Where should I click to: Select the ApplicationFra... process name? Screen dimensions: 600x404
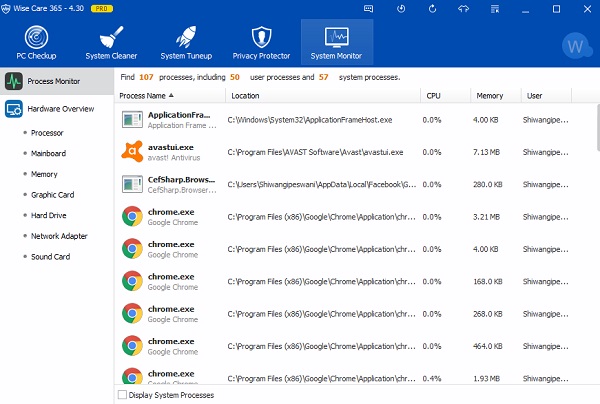(x=179, y=115)
